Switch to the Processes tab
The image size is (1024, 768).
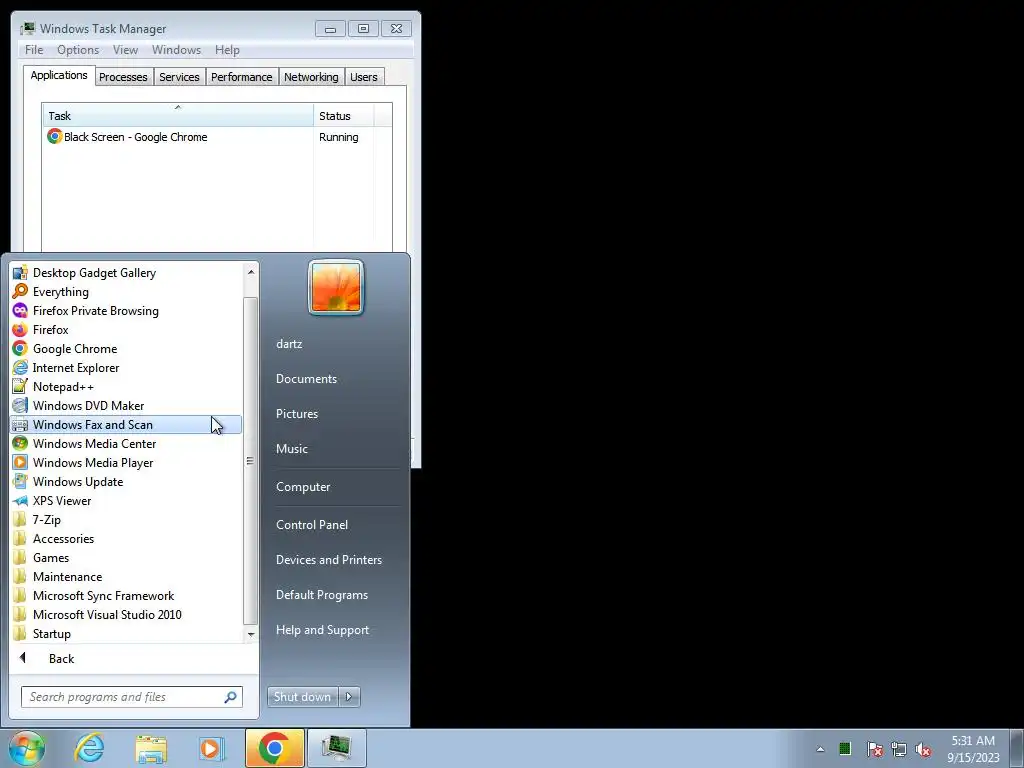[x=123, y=77]
